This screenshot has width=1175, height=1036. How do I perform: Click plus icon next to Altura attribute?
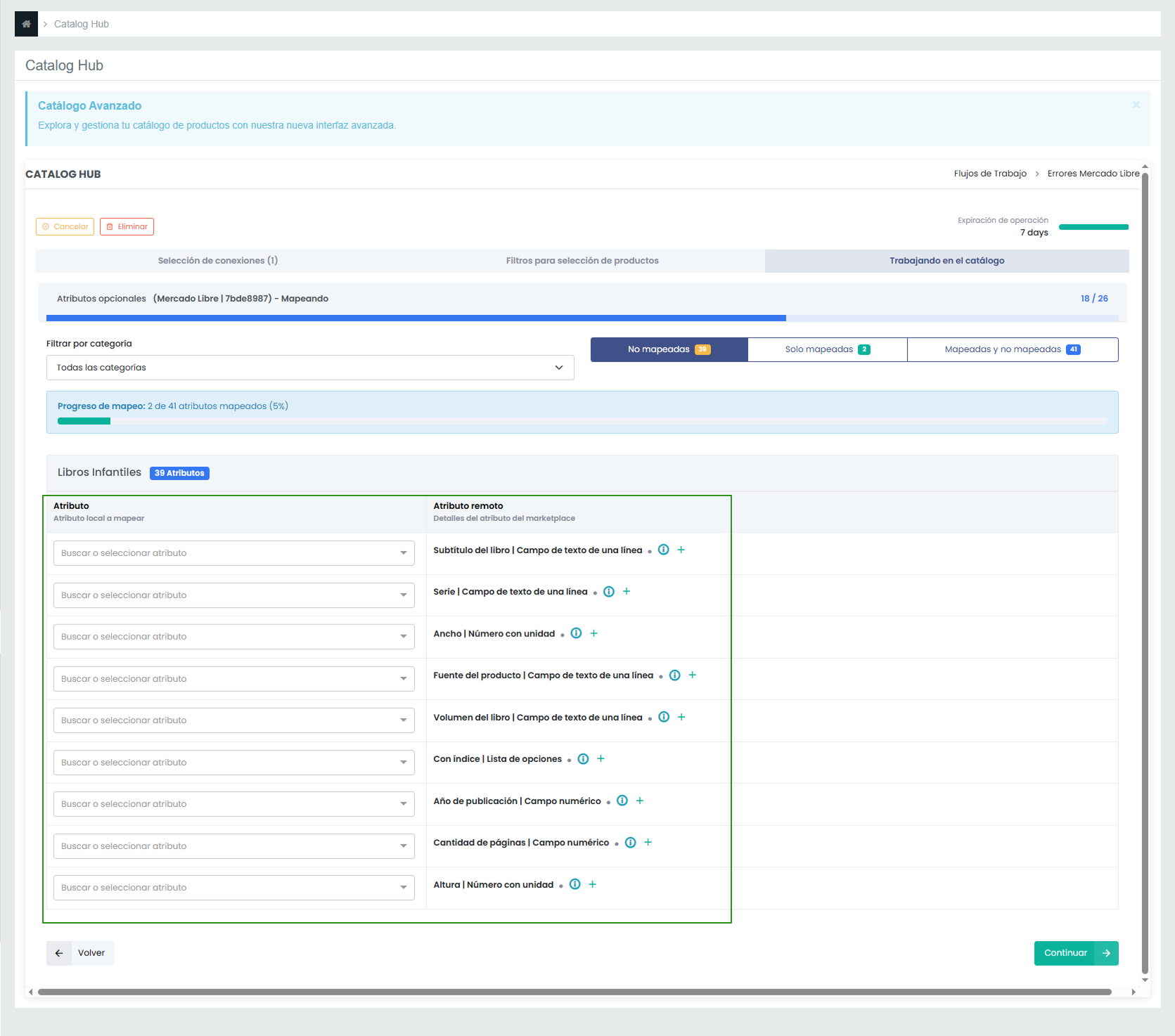tap(592, 884)
